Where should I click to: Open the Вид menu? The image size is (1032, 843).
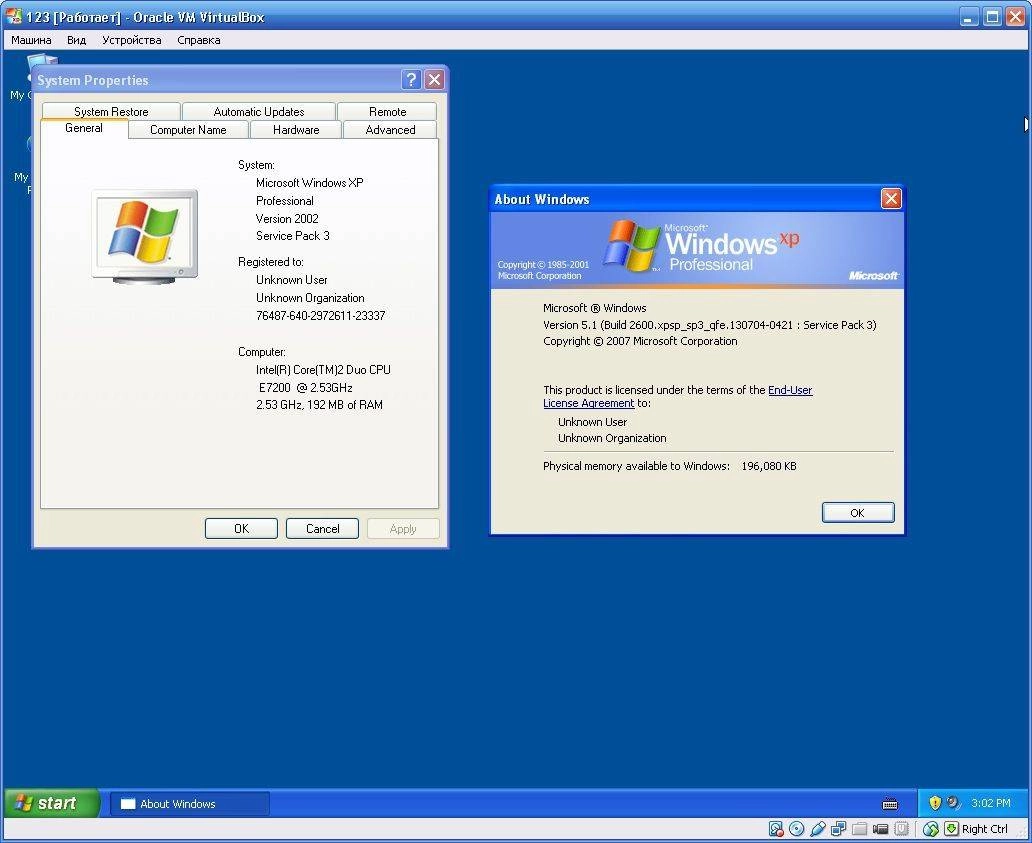76,39
